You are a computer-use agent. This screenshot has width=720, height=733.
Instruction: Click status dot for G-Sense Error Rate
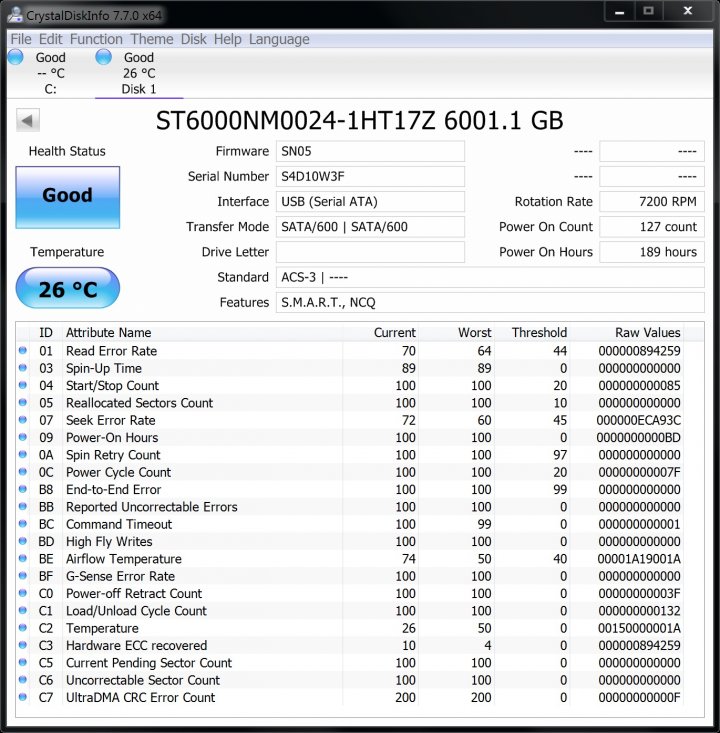tap(22, 575)
